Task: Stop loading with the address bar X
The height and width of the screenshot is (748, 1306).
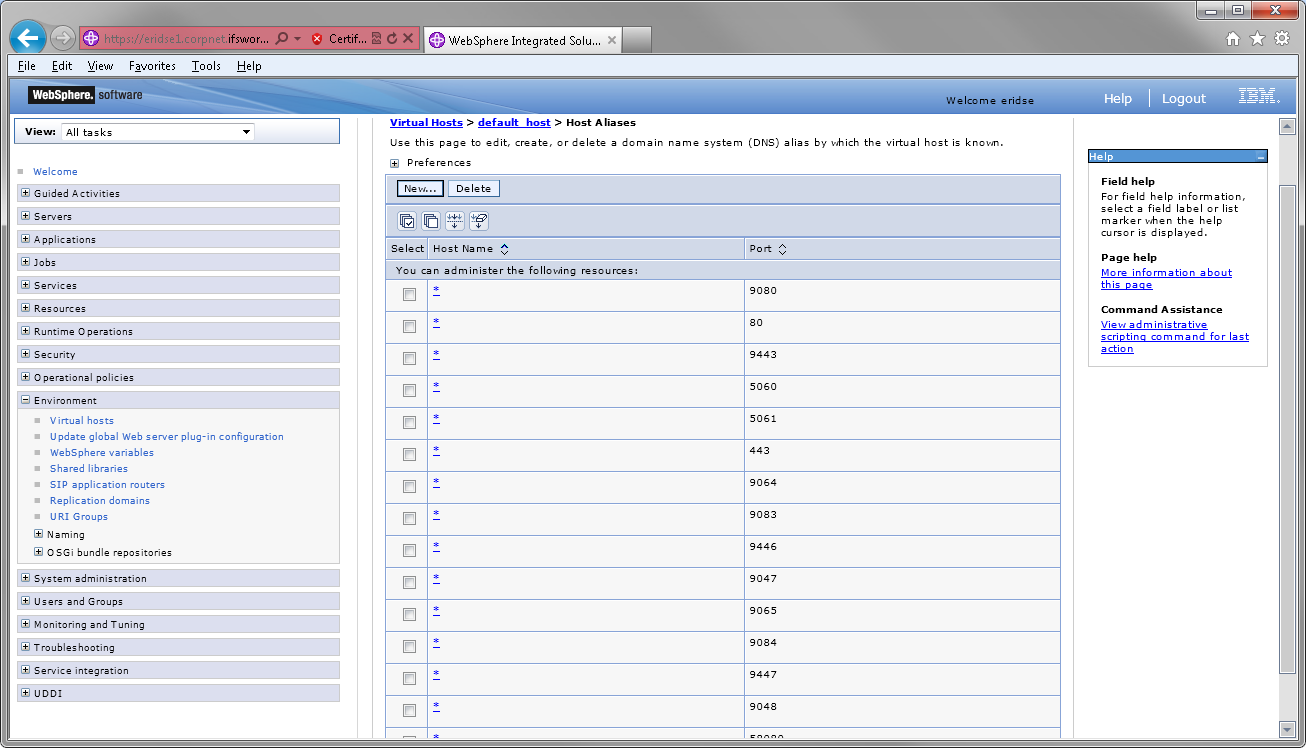Action: click(409, 39)
